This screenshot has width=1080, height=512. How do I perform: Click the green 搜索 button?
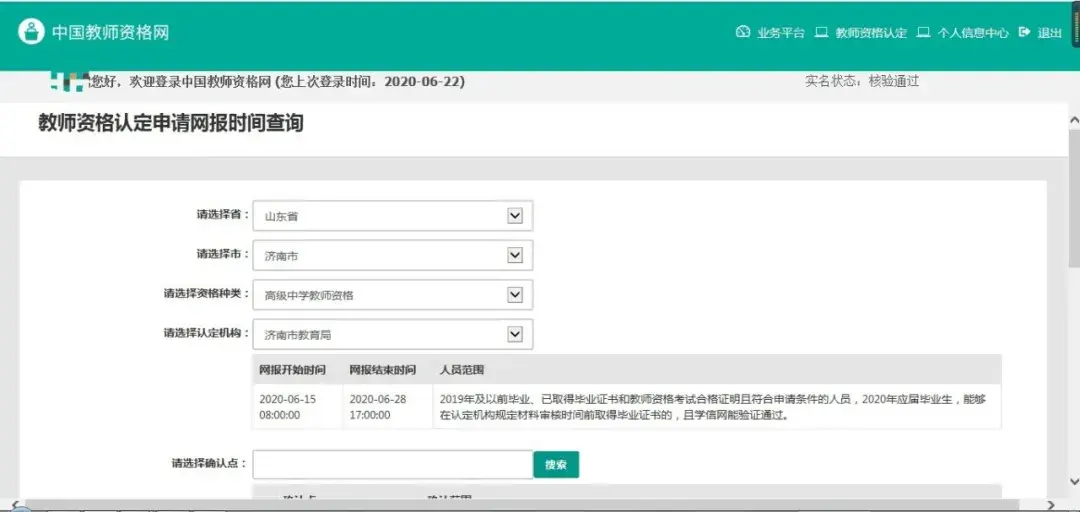tap(556, 464)
